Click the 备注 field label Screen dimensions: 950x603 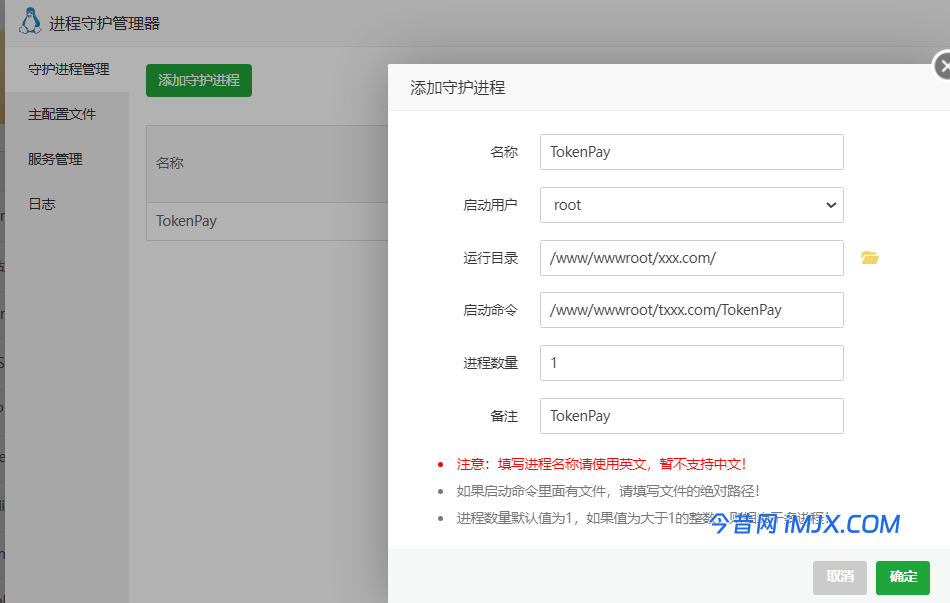coord(503,416)
